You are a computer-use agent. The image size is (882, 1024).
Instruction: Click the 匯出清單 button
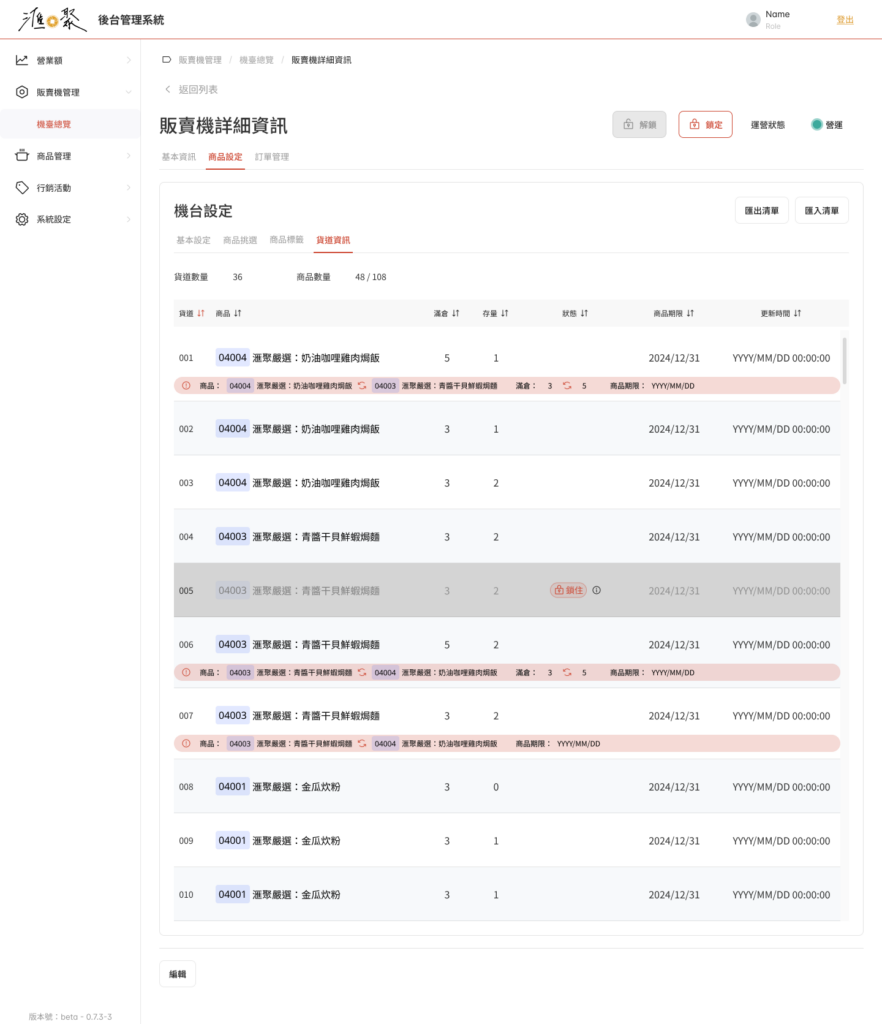(761, 211)
